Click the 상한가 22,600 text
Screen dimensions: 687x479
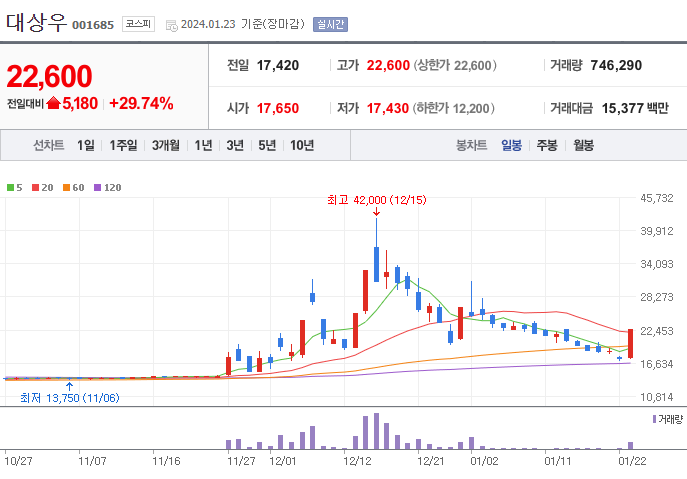tap(455, 65)
